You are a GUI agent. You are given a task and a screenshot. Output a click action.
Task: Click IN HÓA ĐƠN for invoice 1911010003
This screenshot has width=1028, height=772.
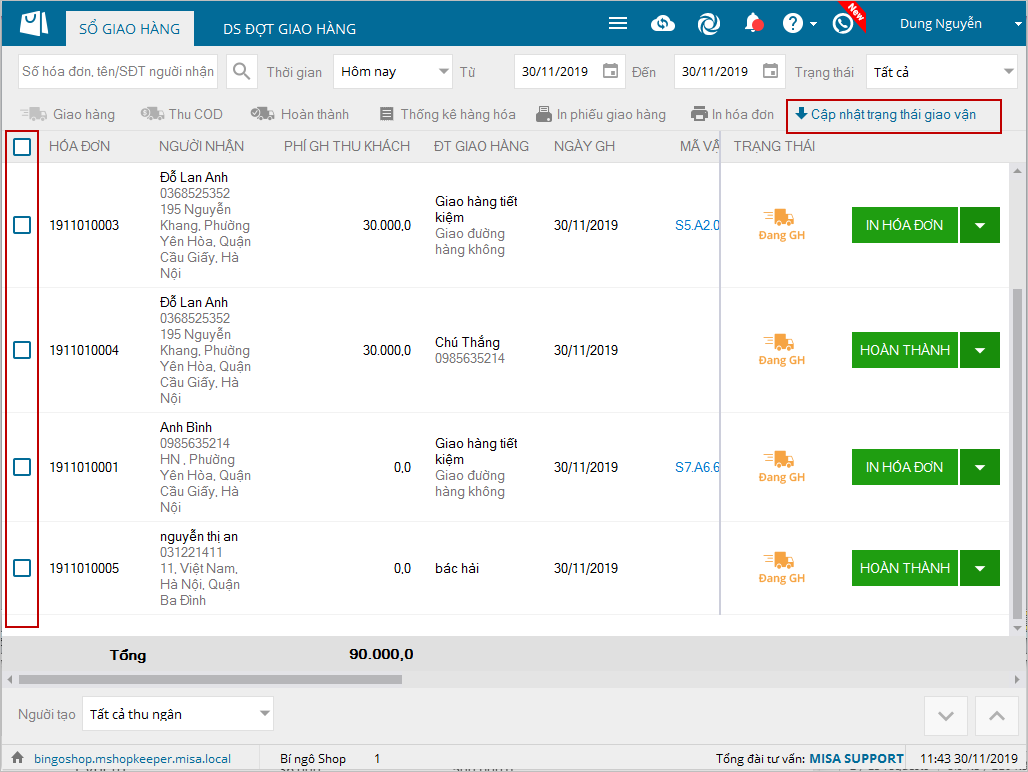point(905,225)
